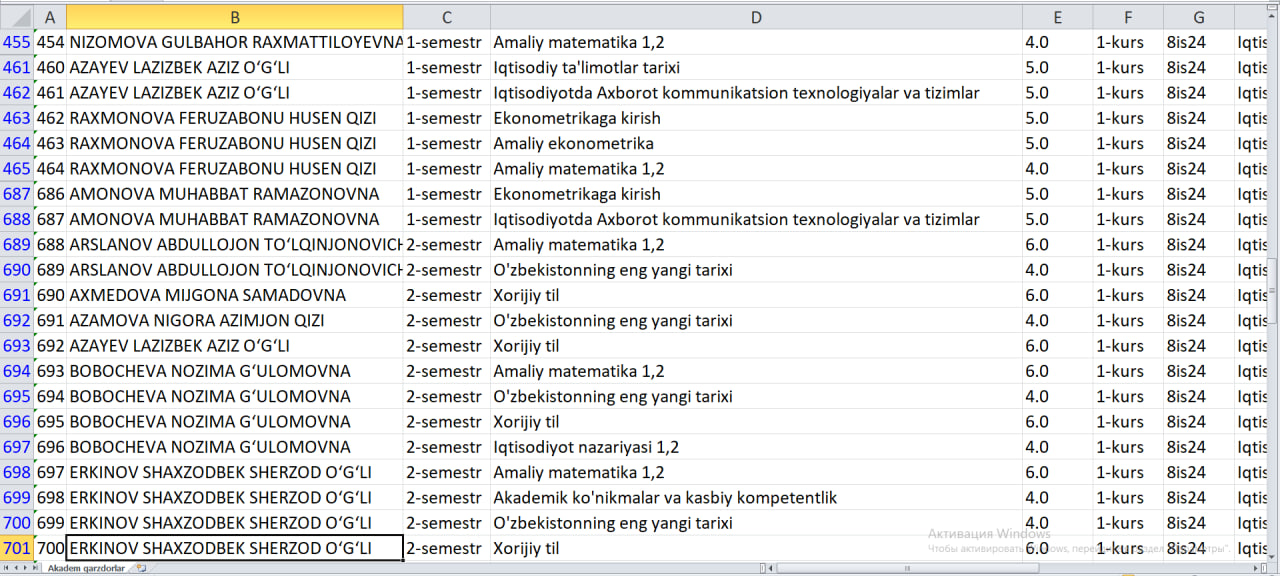Insert new worksheet icon beside sheet tab
This screenshot has width=1280, height=576.
pyautogui.click(x=141, y=568)
